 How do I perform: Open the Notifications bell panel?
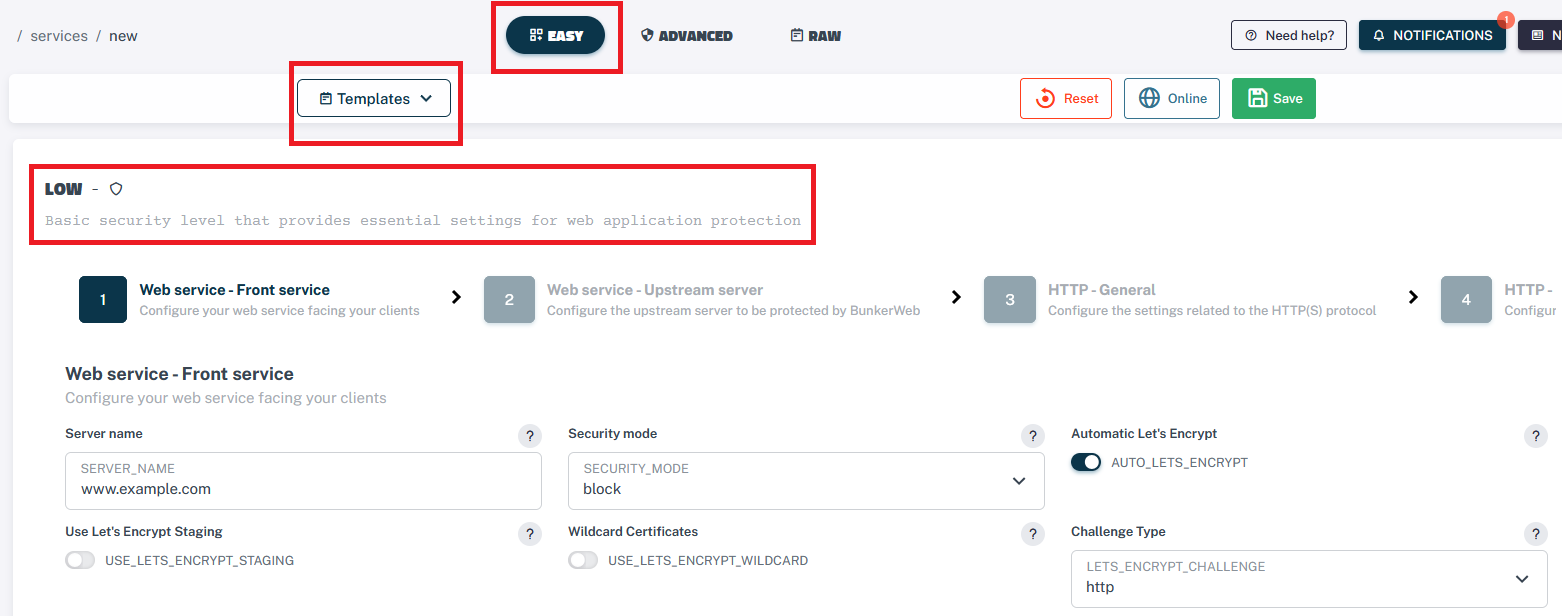[x=1431, y=35]
